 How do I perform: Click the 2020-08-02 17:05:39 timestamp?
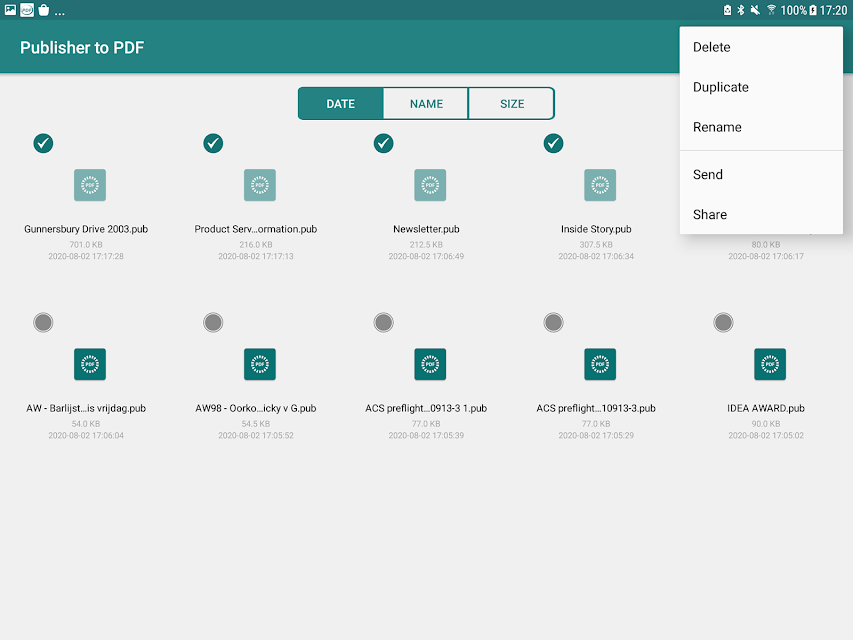[426, 435]
